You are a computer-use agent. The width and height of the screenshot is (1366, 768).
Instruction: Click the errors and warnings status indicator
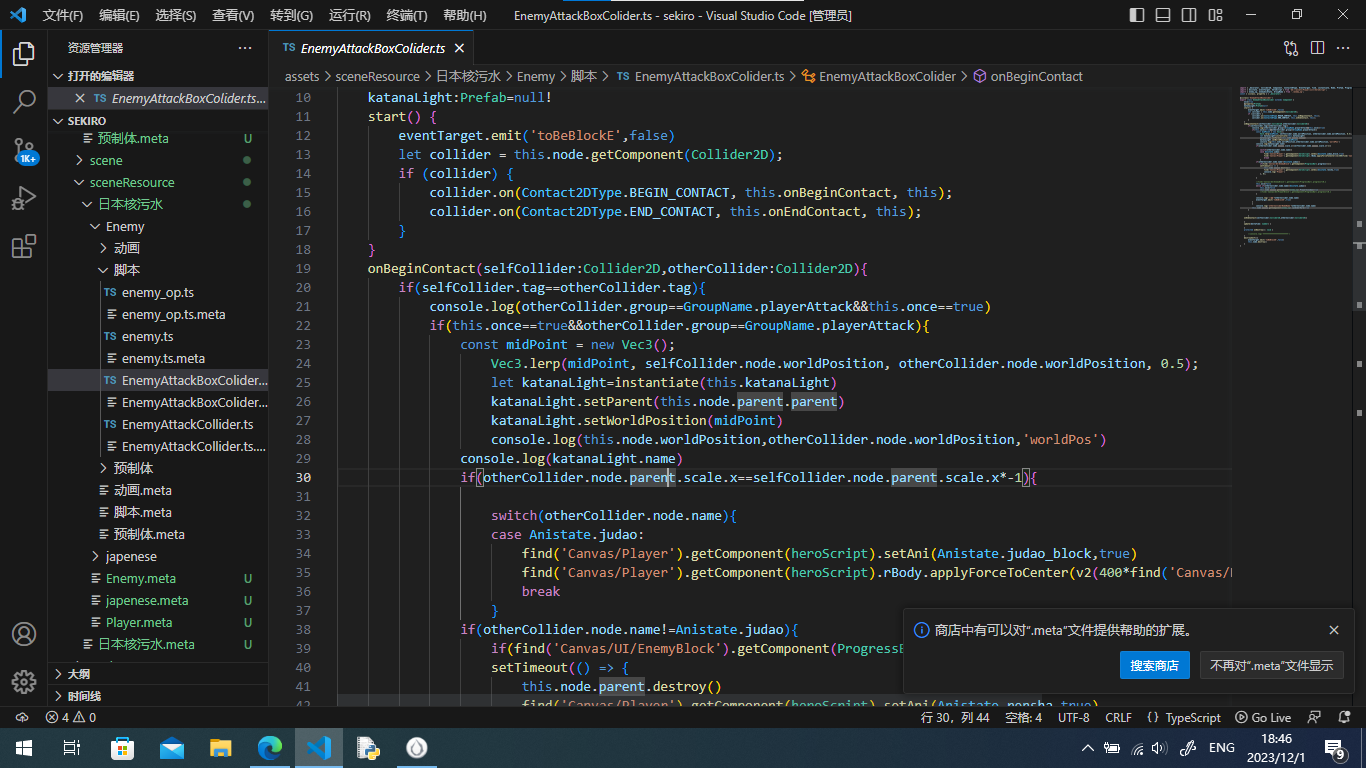pyautogui.click(x=70, y=717)
